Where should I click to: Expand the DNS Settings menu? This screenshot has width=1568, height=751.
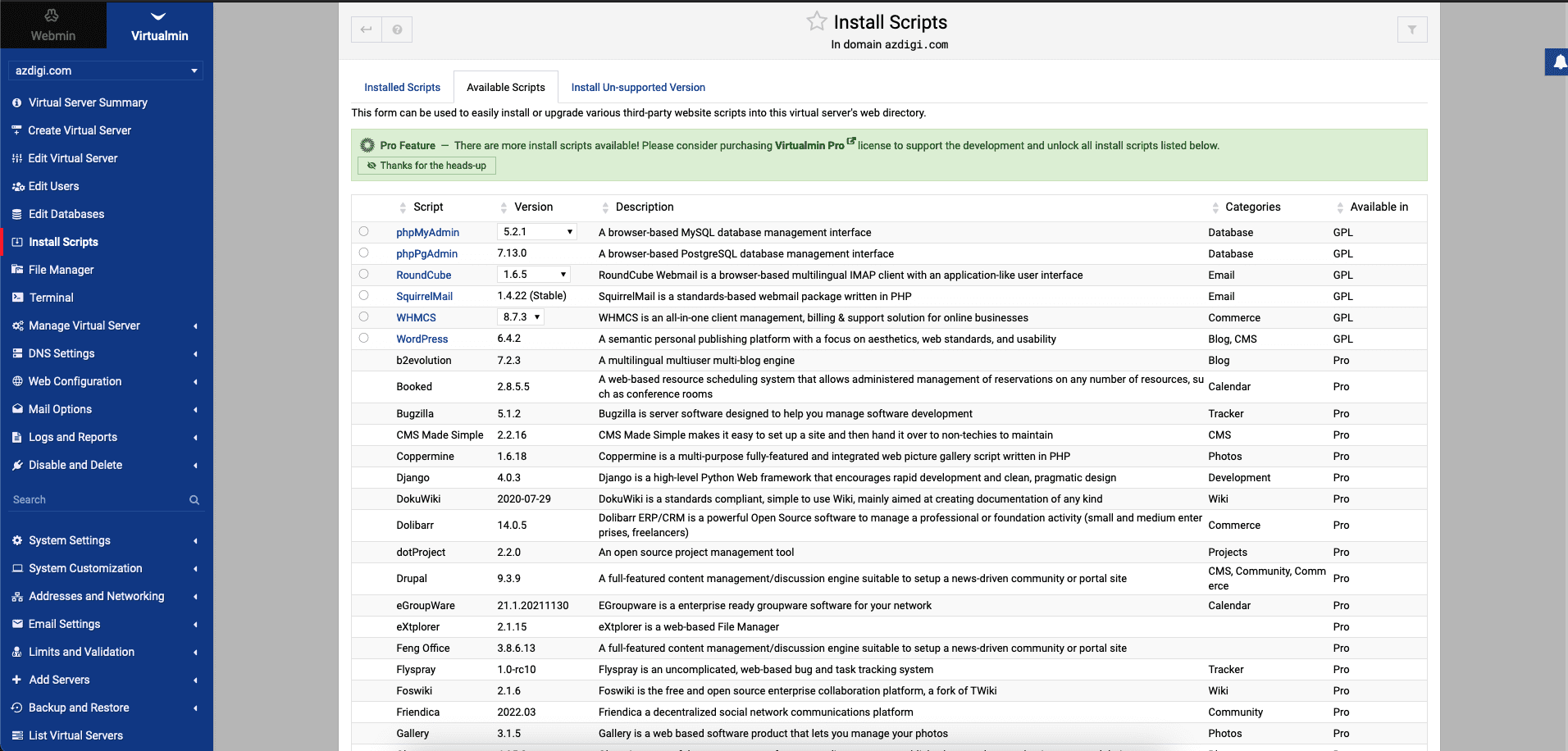pyautogui.click(x=62, y=353)
